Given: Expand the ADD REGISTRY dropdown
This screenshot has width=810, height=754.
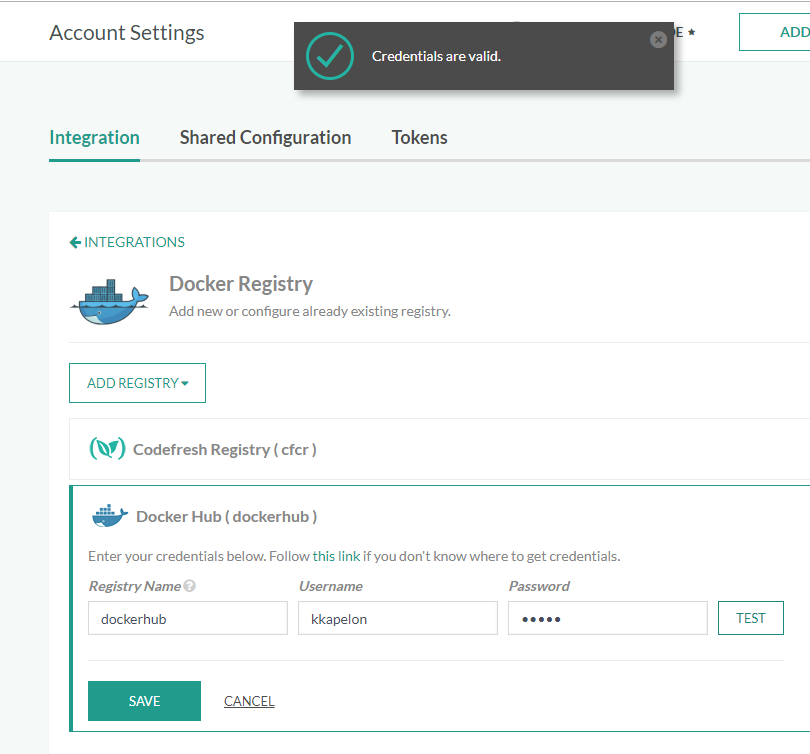Looking at the screenshot, I should 137,383.
